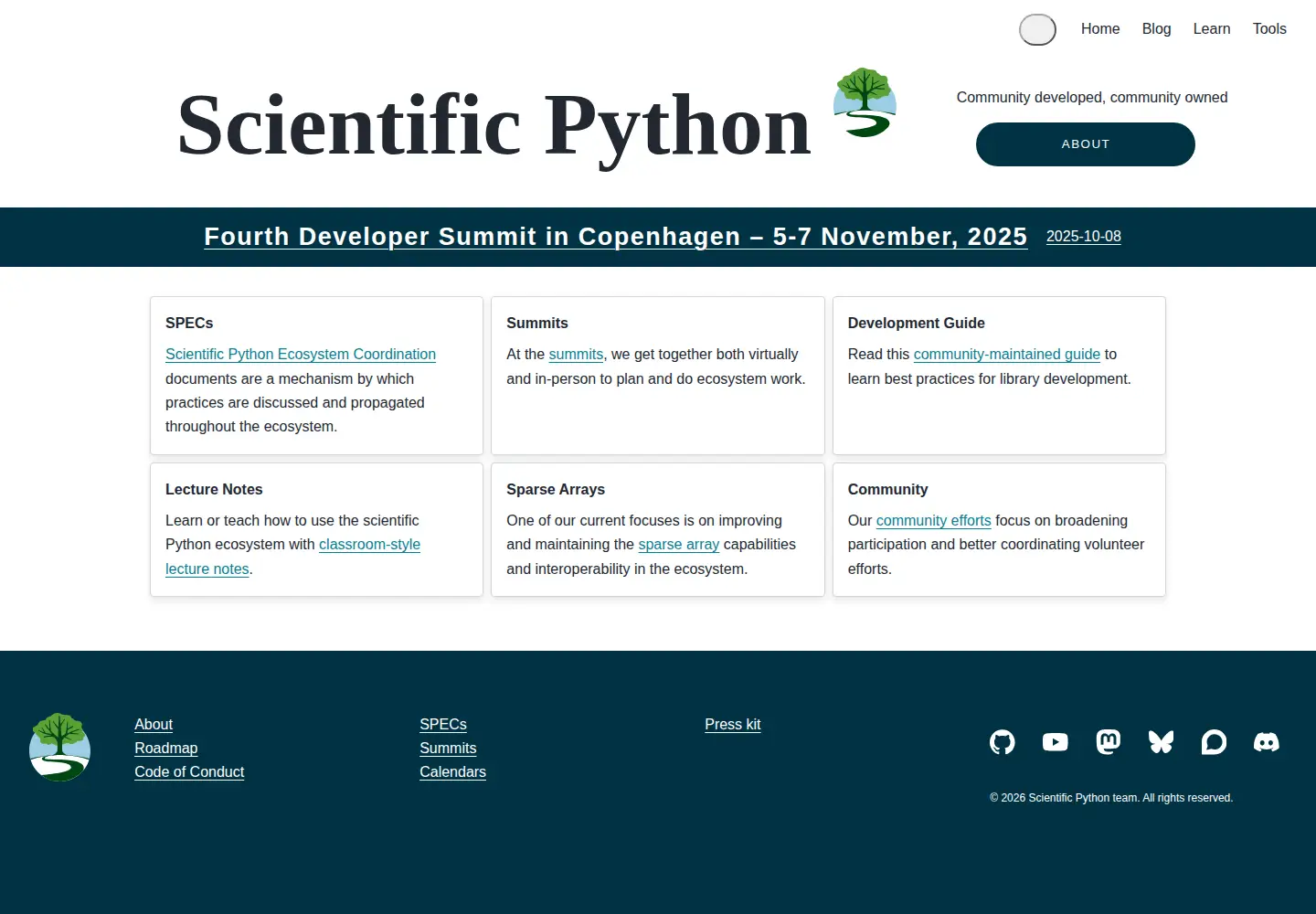Screen dimensions: 1316x914
Task: Click the ABOUT button
Action: [x=1086, y=144]
